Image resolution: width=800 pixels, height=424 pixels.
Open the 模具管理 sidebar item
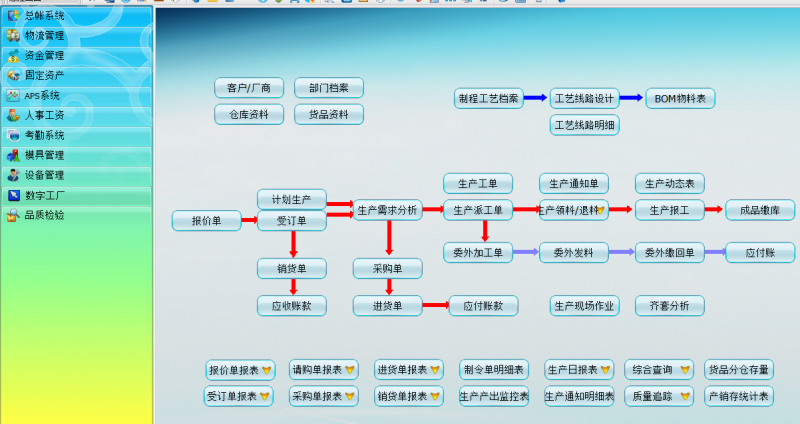[x=45, y=155]
